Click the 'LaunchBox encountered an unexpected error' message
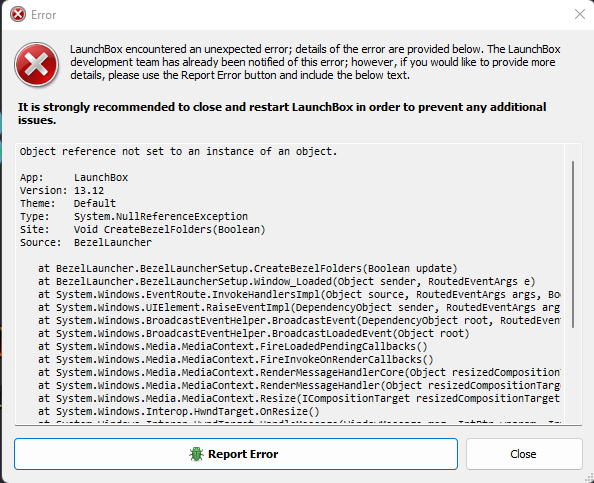This screenshot has height=483, width=594. pos(315,62)
